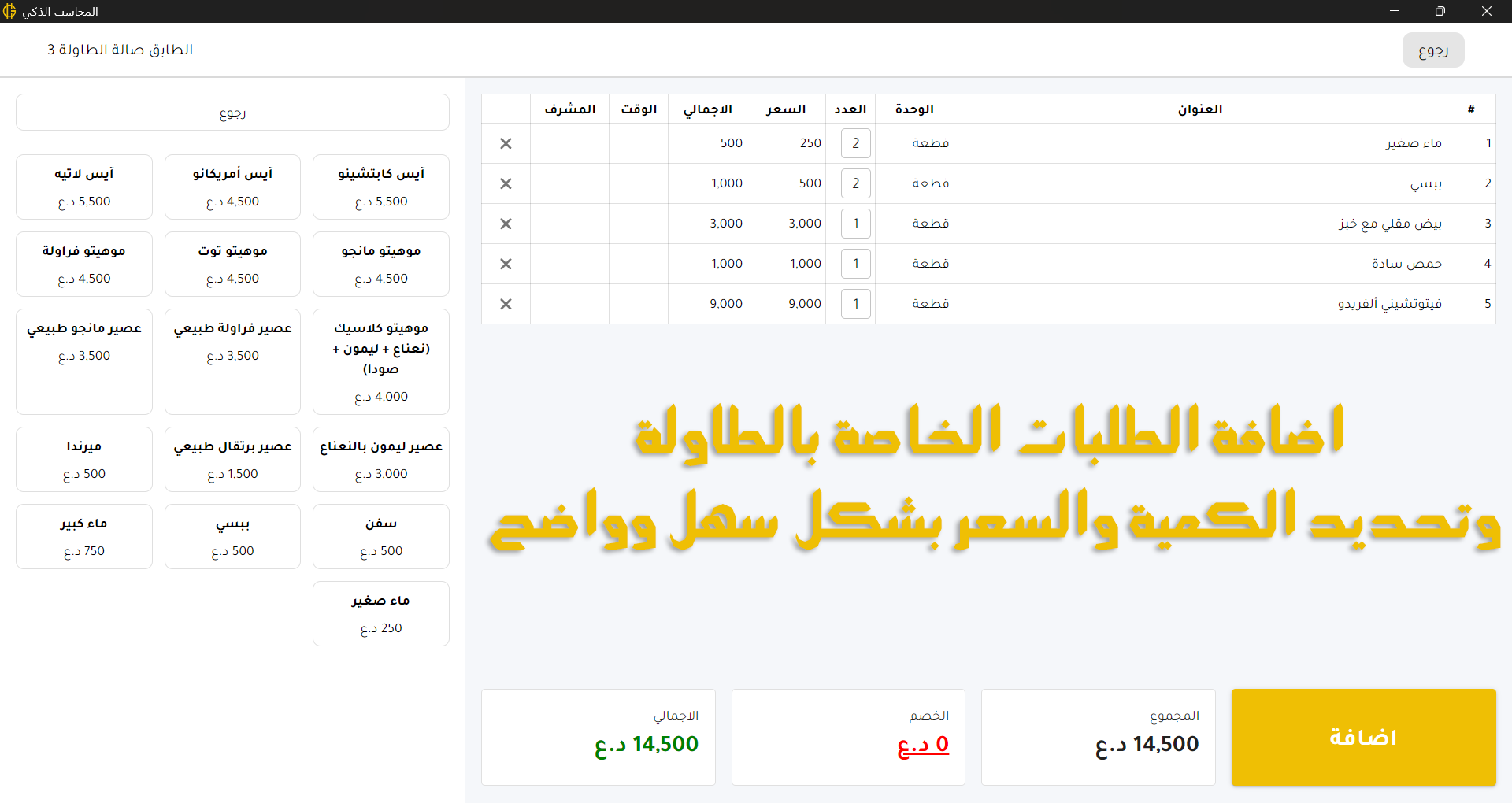Remove the ماء صغير row with X
The image size is (1512, 803).
click(506, 143)
